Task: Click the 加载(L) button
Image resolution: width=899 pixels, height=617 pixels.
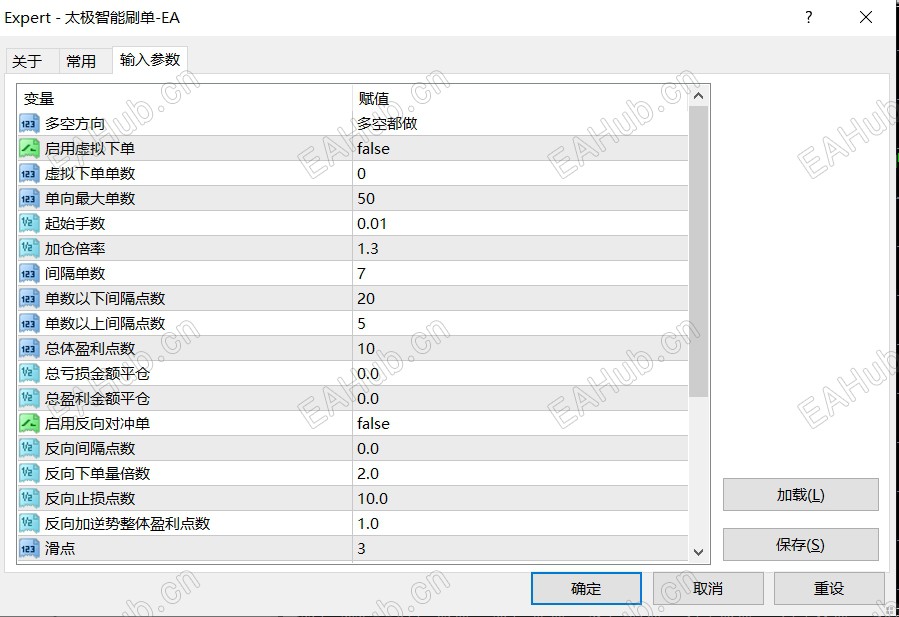Action: click(x=799, y=494)
